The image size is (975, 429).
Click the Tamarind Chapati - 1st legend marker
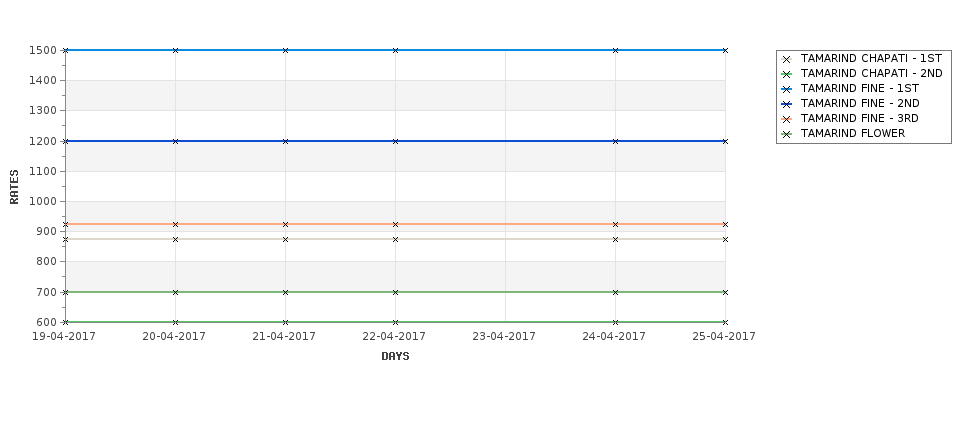tap(787, 59)
